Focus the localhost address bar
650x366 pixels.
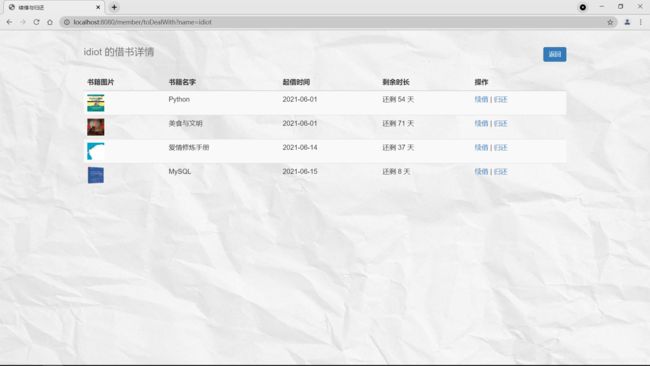[338, 22]
